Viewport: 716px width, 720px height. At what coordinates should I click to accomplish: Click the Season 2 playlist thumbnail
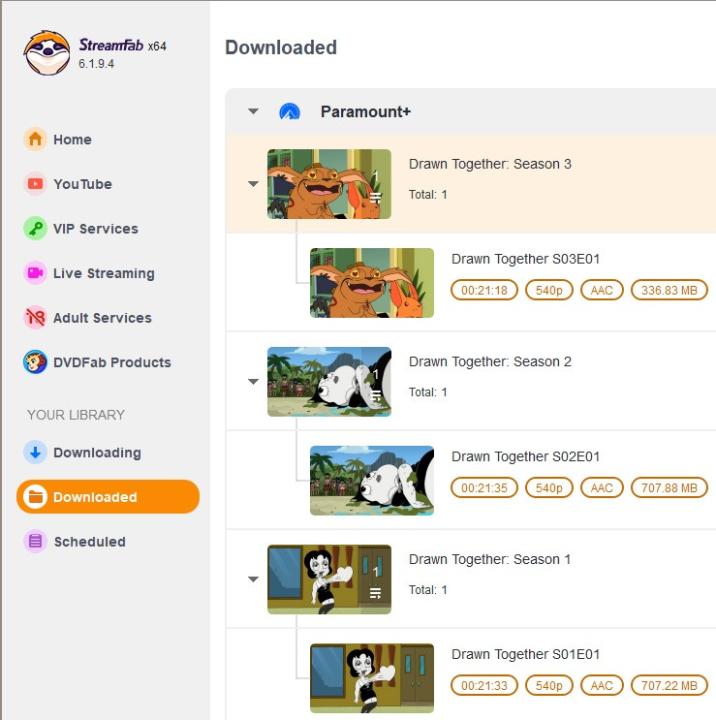(x=329, y=382)
